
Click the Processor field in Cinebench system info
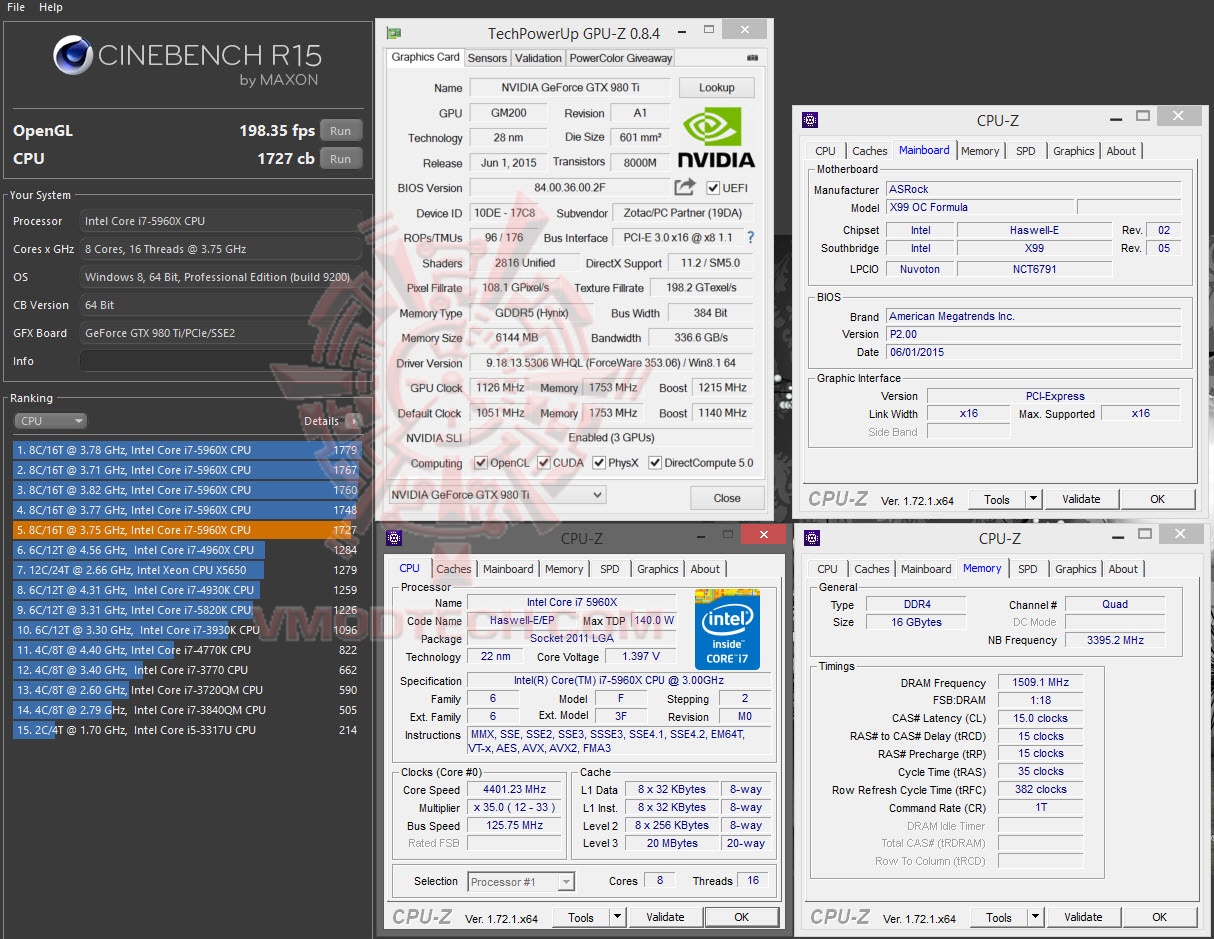[221, 221]
